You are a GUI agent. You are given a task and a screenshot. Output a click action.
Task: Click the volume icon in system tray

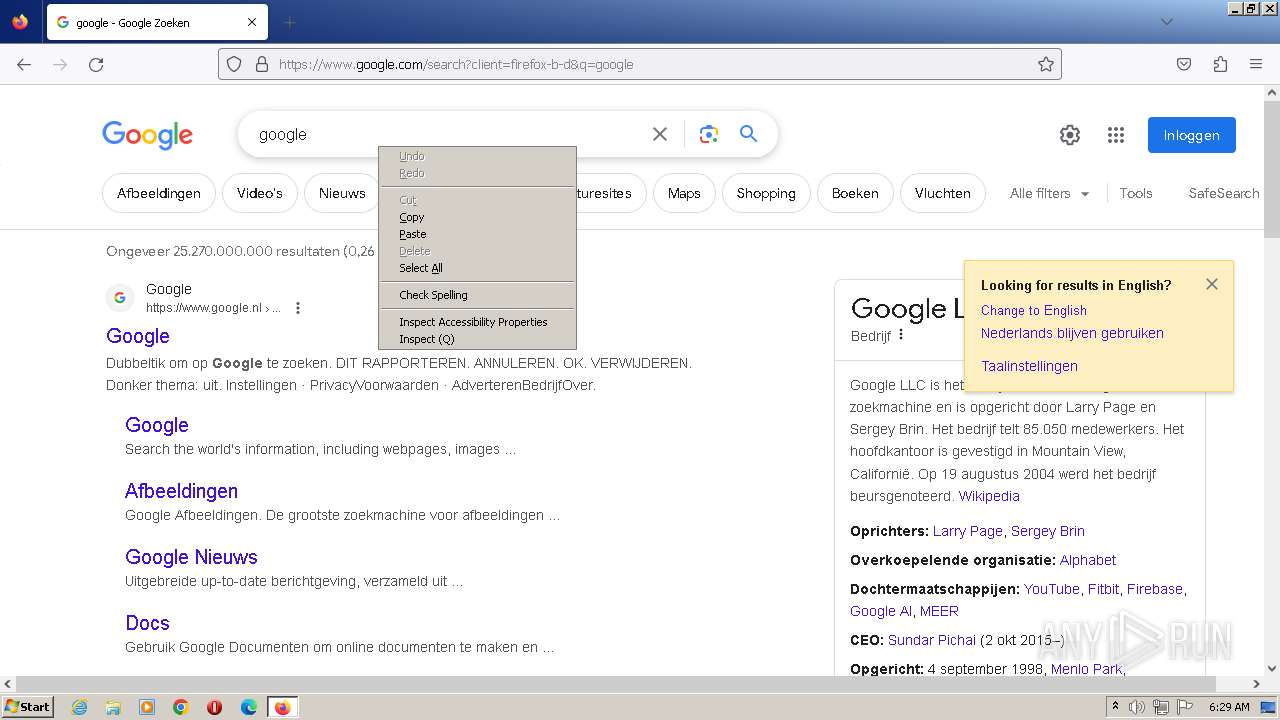tap(1137, 707)
